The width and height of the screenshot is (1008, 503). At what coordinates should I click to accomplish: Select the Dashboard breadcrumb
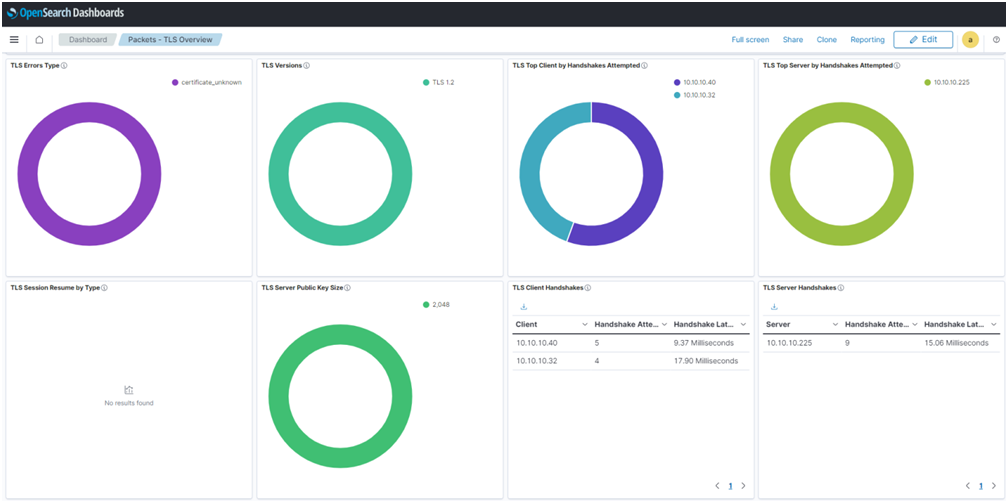pyautogui.click(x=87, y=40)
